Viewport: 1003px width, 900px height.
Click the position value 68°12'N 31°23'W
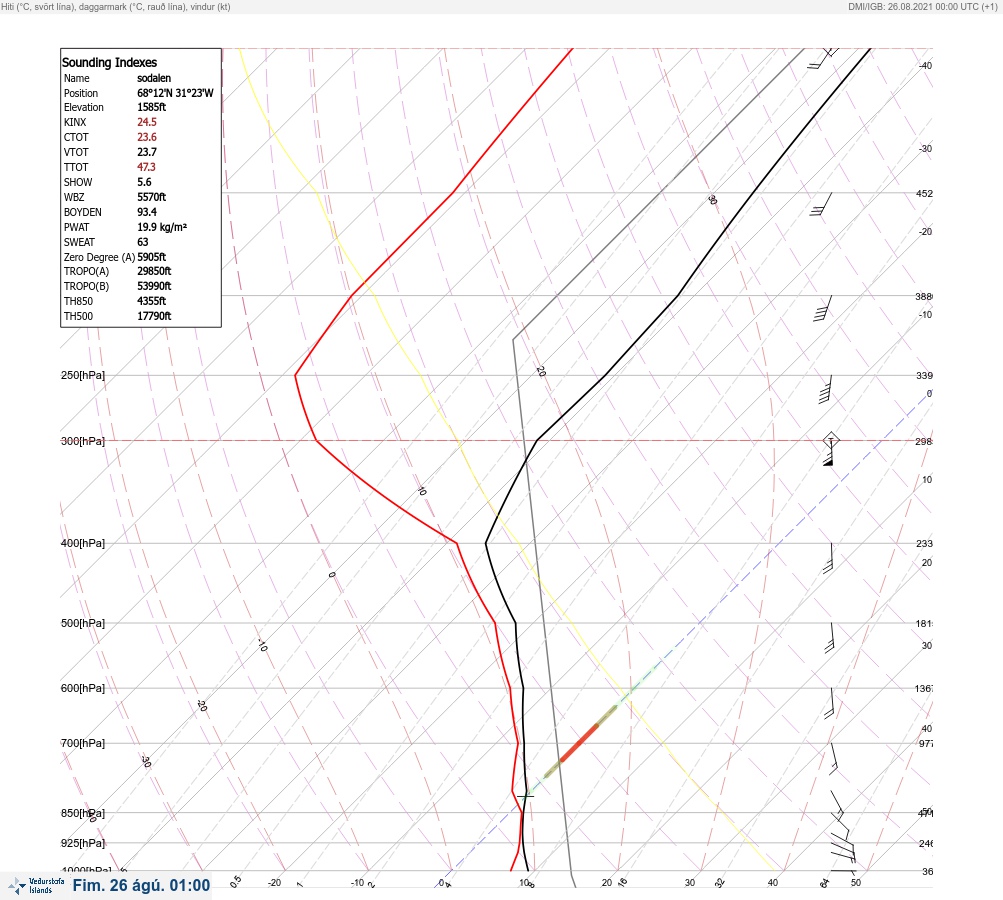pos(175,93)
